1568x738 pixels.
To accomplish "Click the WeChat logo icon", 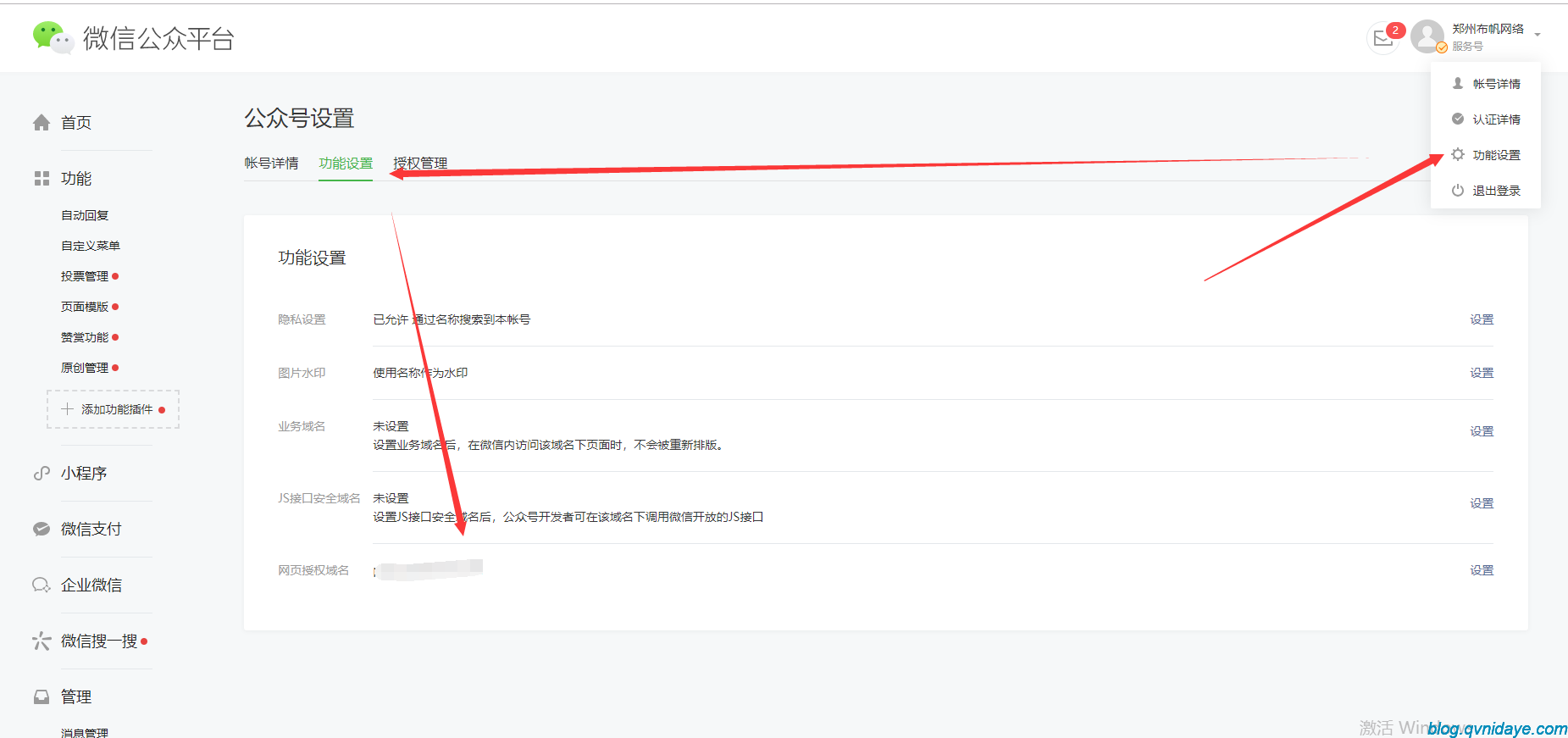I will 53,38.
